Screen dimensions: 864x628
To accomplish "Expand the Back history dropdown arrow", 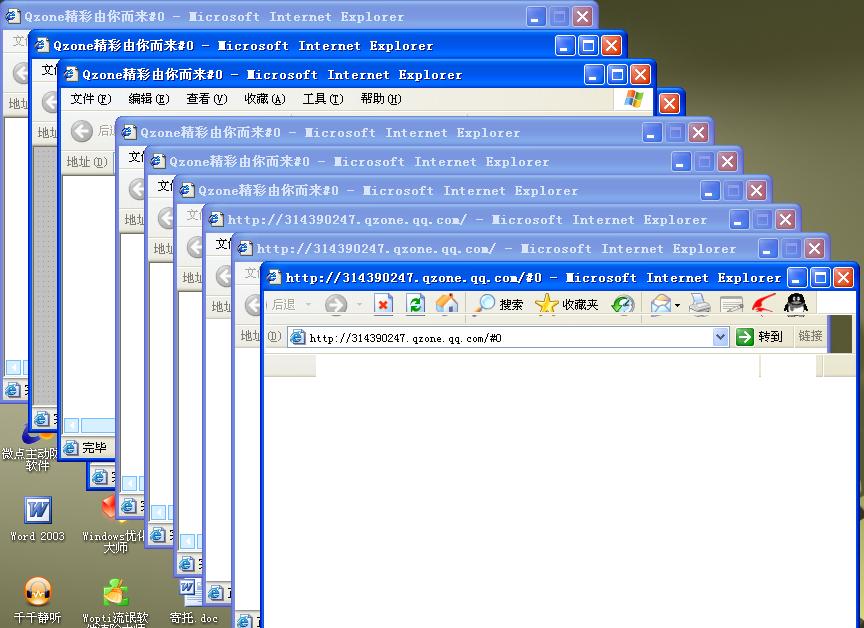I will click(x=308, y=304).
